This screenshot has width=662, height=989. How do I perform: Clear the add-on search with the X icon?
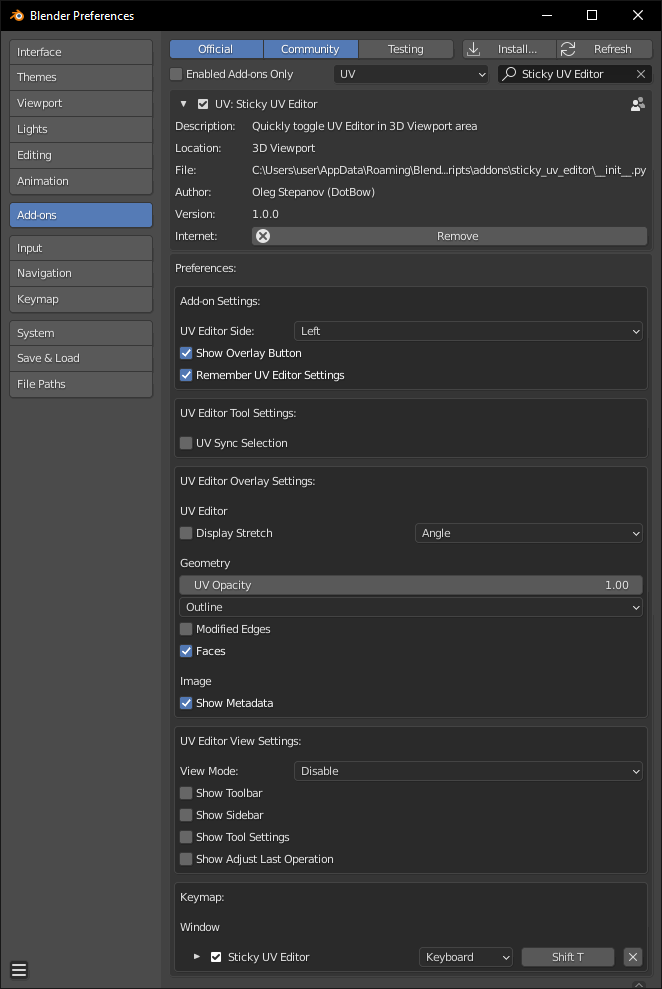click(641, 74)
